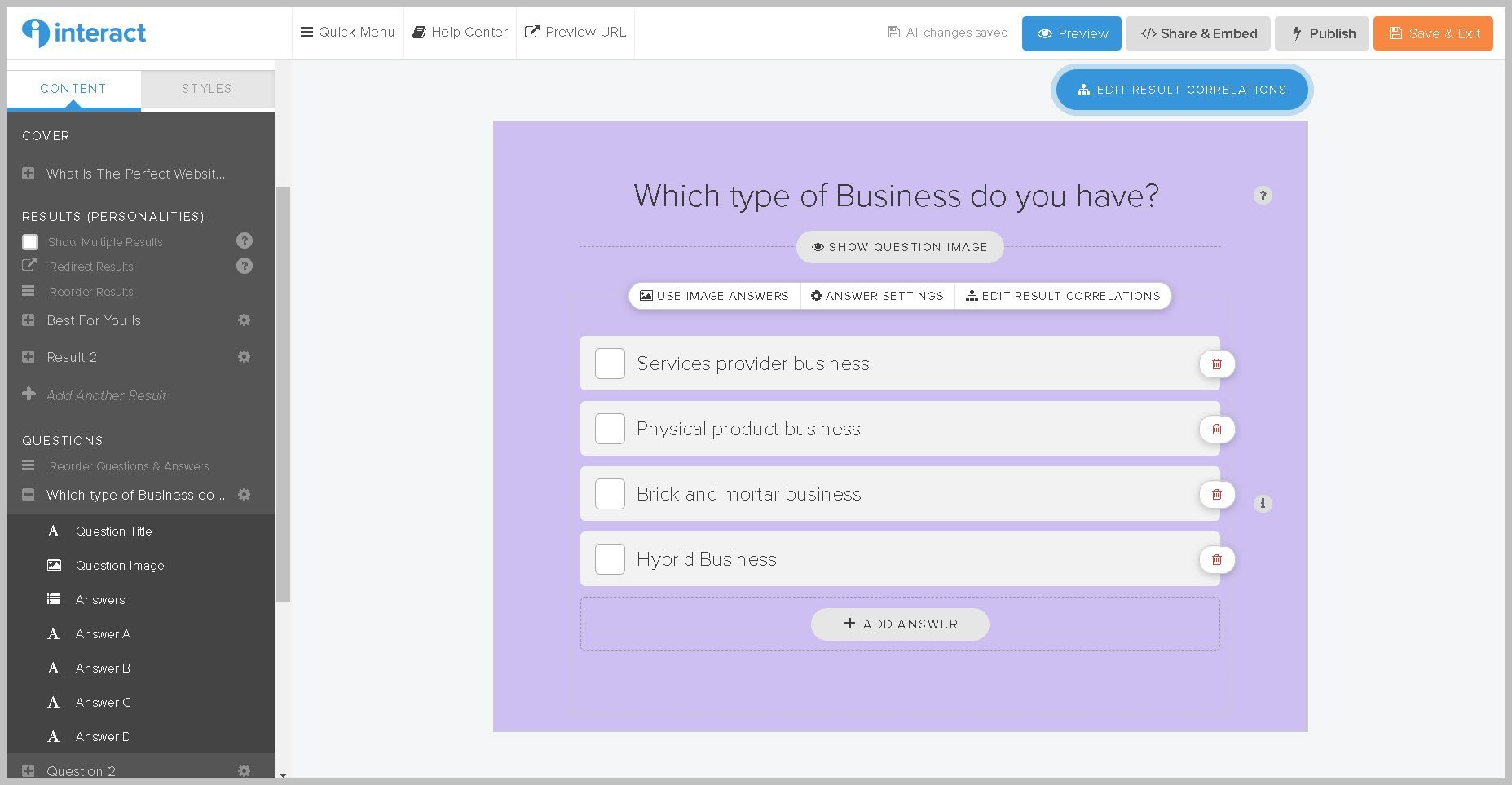This screenshot has height=785, width=1512.
Task: Check Services provider business checkbox
Action: pos(610,364)
